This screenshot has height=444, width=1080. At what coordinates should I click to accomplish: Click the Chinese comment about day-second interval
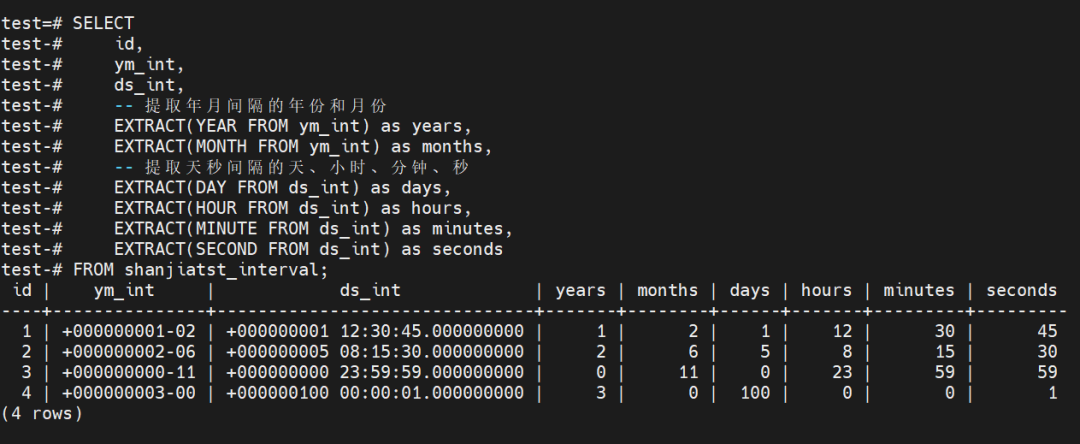click(x=292, y=167)
